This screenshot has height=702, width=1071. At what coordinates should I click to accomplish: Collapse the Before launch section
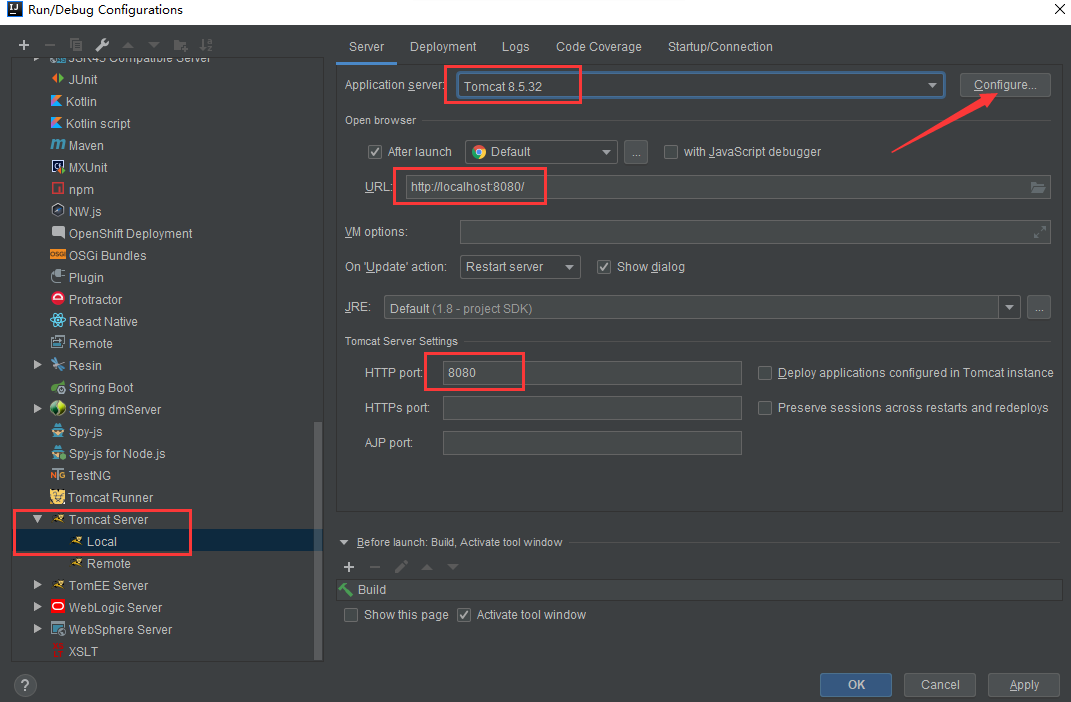tap(344, 542)
